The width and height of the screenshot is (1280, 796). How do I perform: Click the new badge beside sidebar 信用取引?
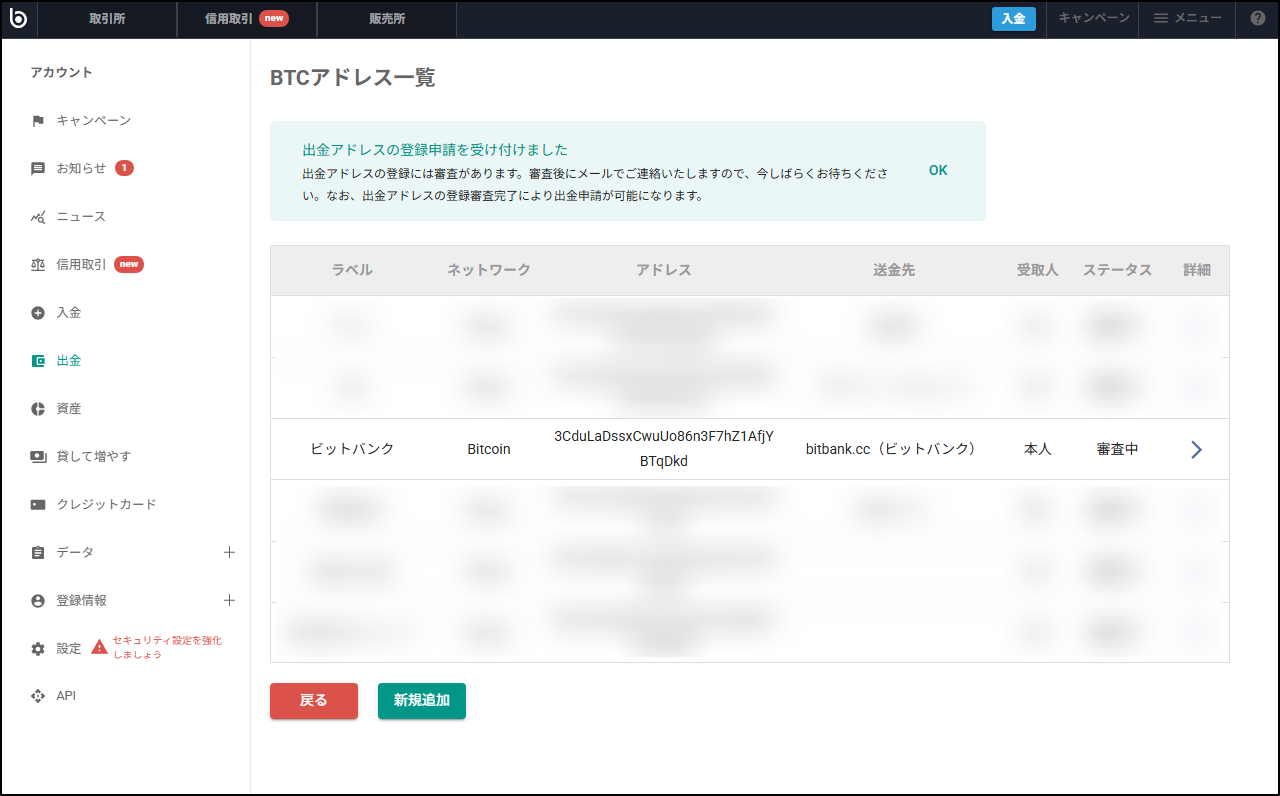pyautogui.click(x=129, y=264)
